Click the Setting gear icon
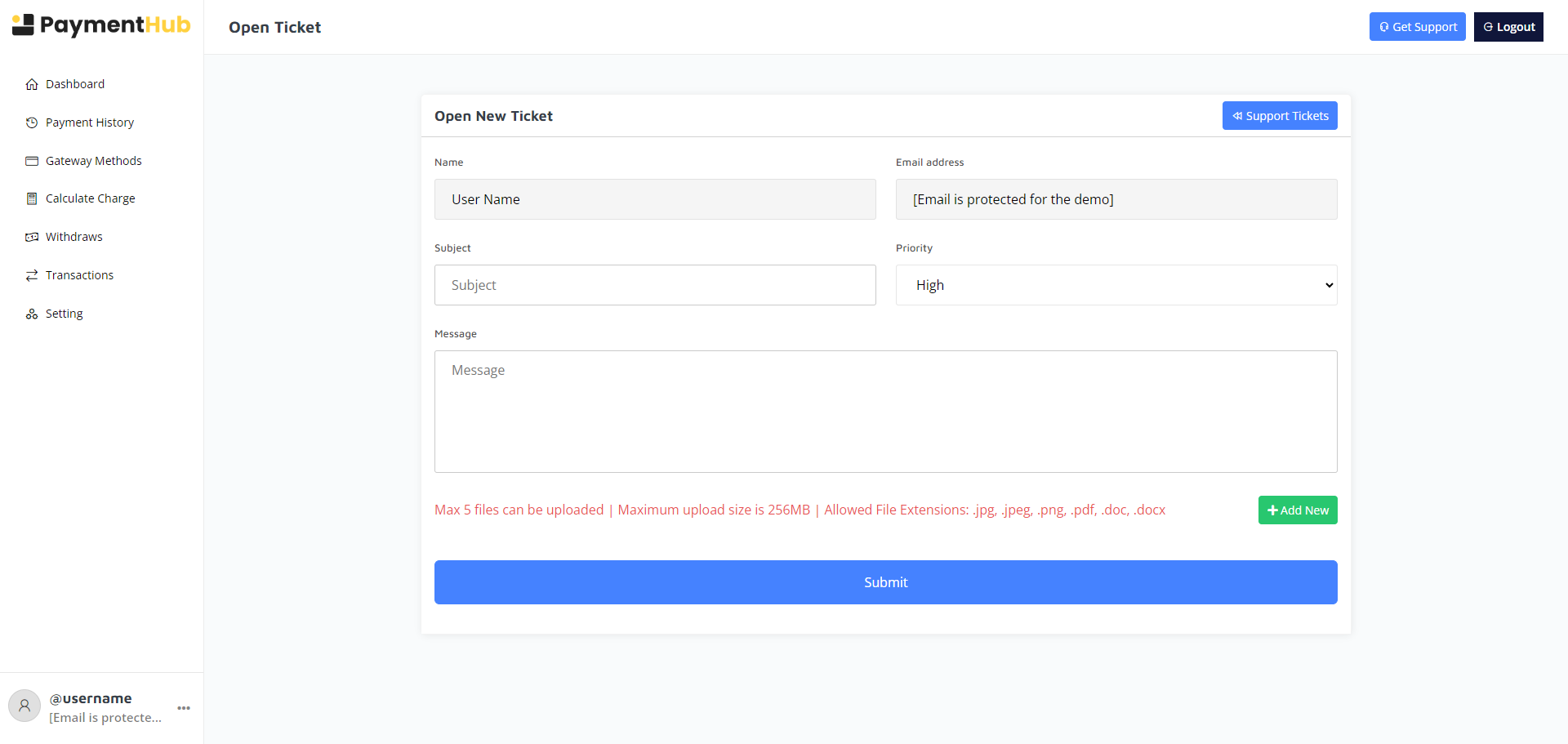 (x=32, y=314)
